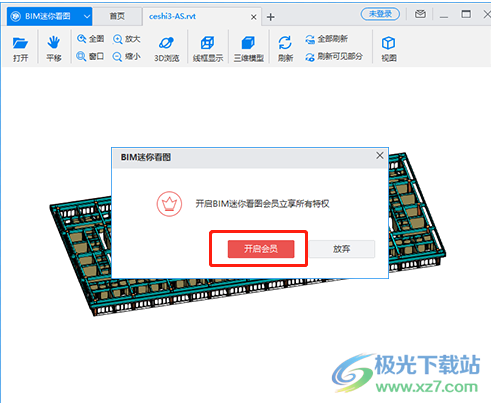The height and width of the screenshot is (403, 491).
Task: Click 刷新可见部分 to refresh visible part
Action: [x=334, y=56]
